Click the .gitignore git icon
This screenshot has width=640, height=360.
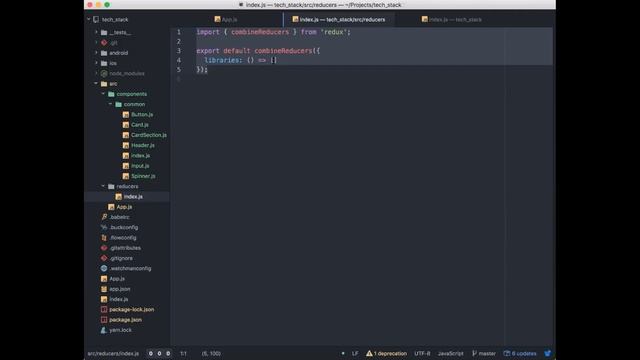coord(104,258)
